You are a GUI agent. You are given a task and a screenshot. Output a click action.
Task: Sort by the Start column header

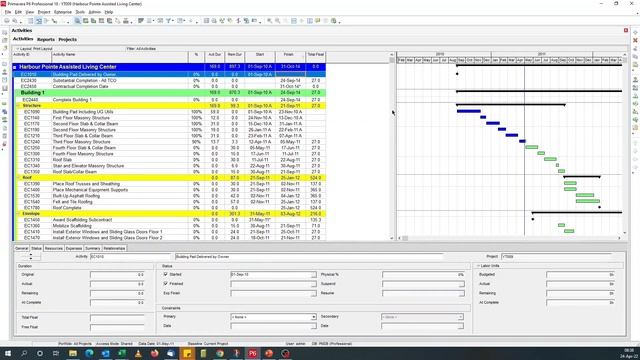(260, 56)
